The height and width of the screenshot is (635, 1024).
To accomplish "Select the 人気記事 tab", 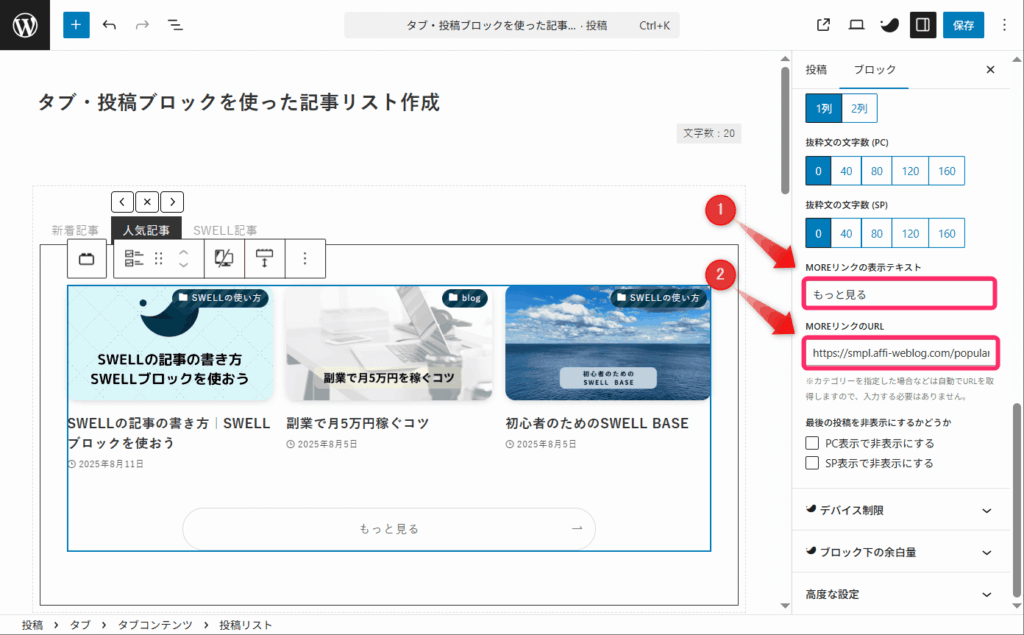I will tap(146, 230).
